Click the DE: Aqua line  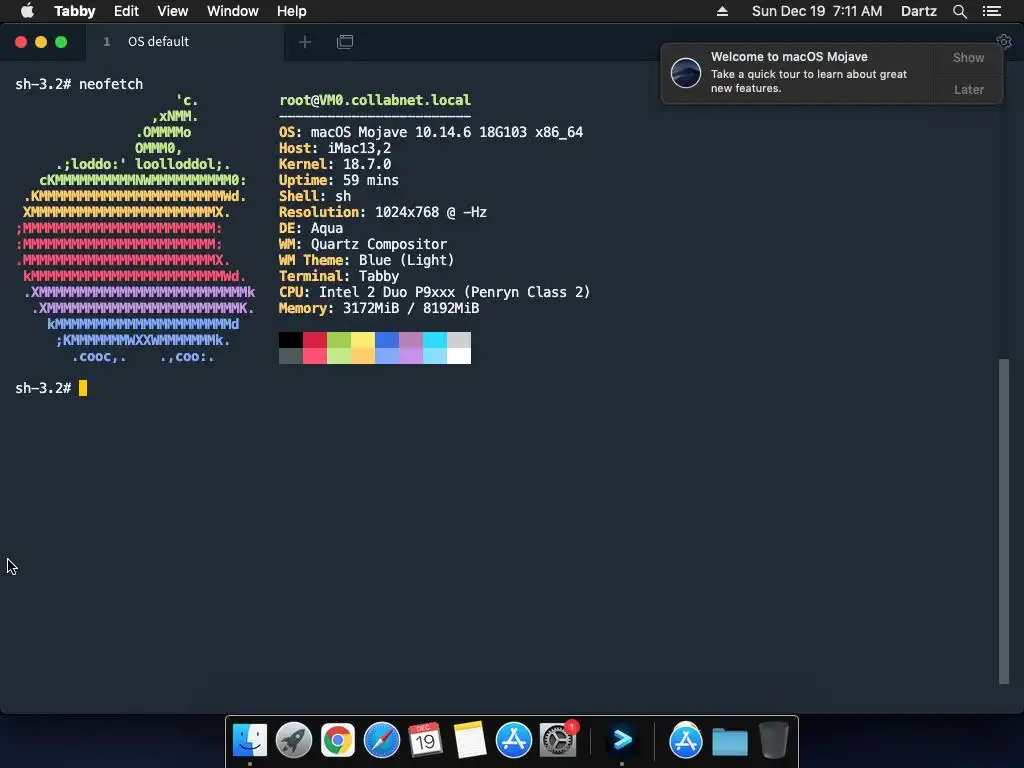pyautogui.click(x=311, y=228)
